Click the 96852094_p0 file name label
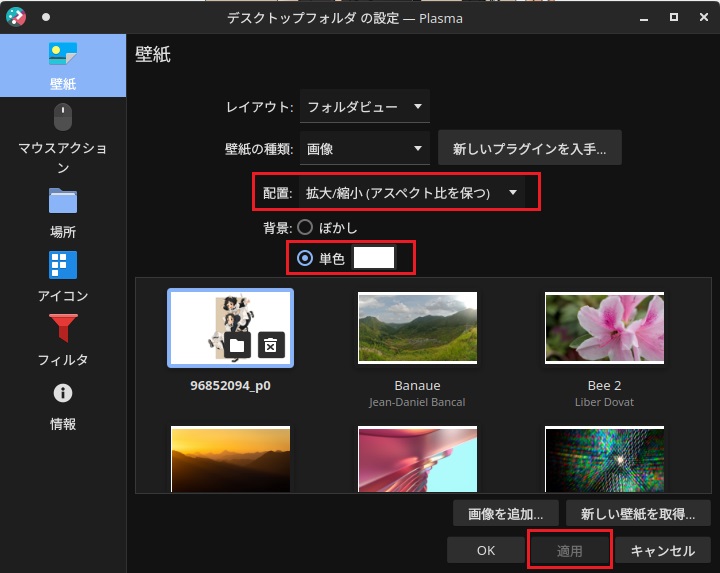 [231, 385]
